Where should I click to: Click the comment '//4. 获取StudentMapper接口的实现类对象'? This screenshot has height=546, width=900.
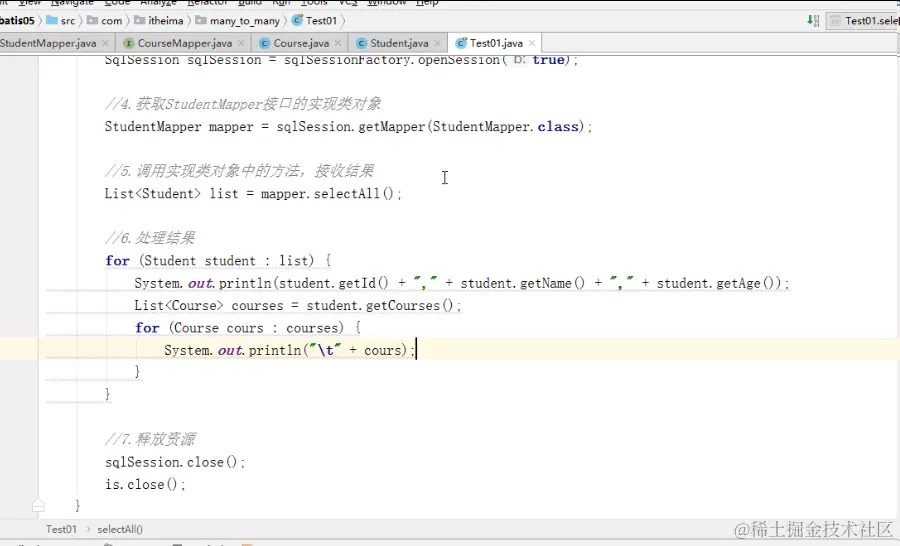pyautogui.click(x=243, y=104)
